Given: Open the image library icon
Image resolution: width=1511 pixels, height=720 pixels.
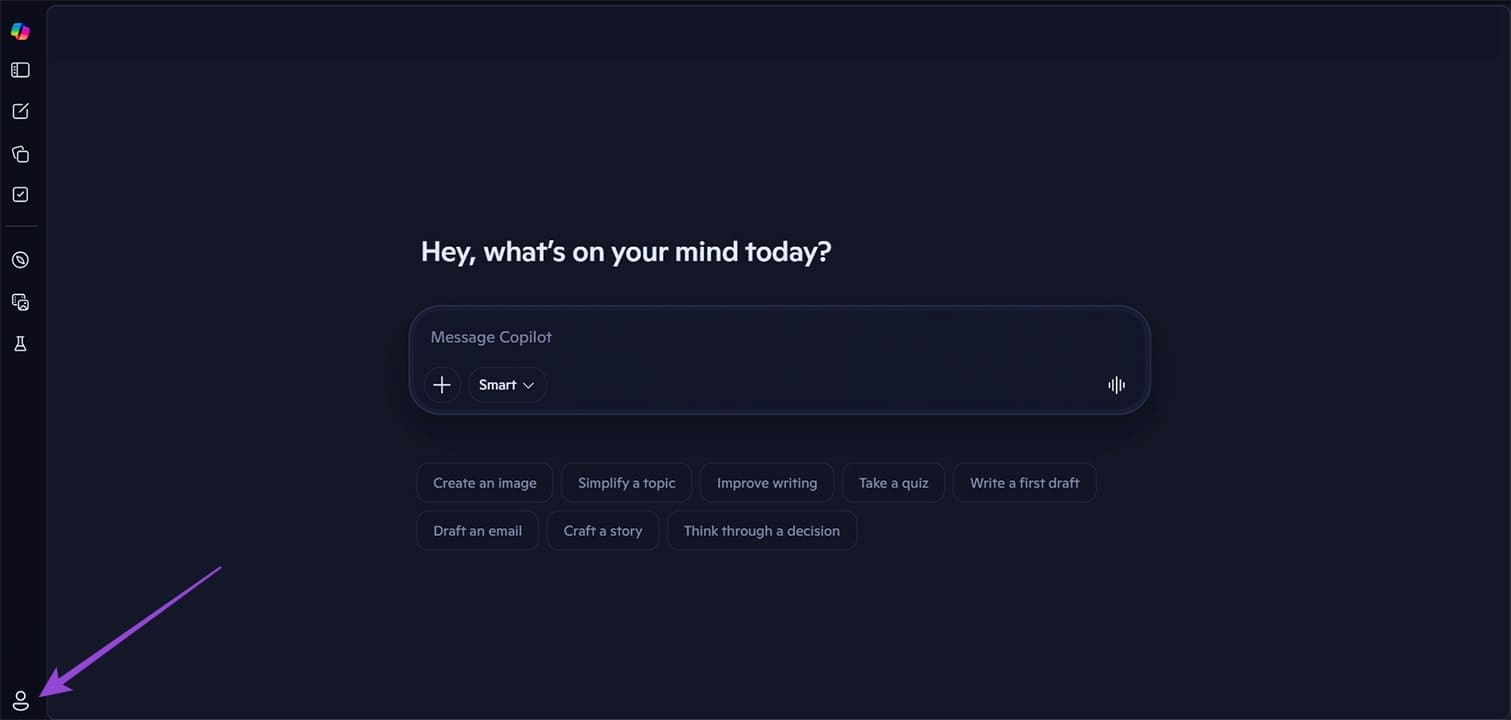Looking at the screenshot, I should tap(20, 302).
